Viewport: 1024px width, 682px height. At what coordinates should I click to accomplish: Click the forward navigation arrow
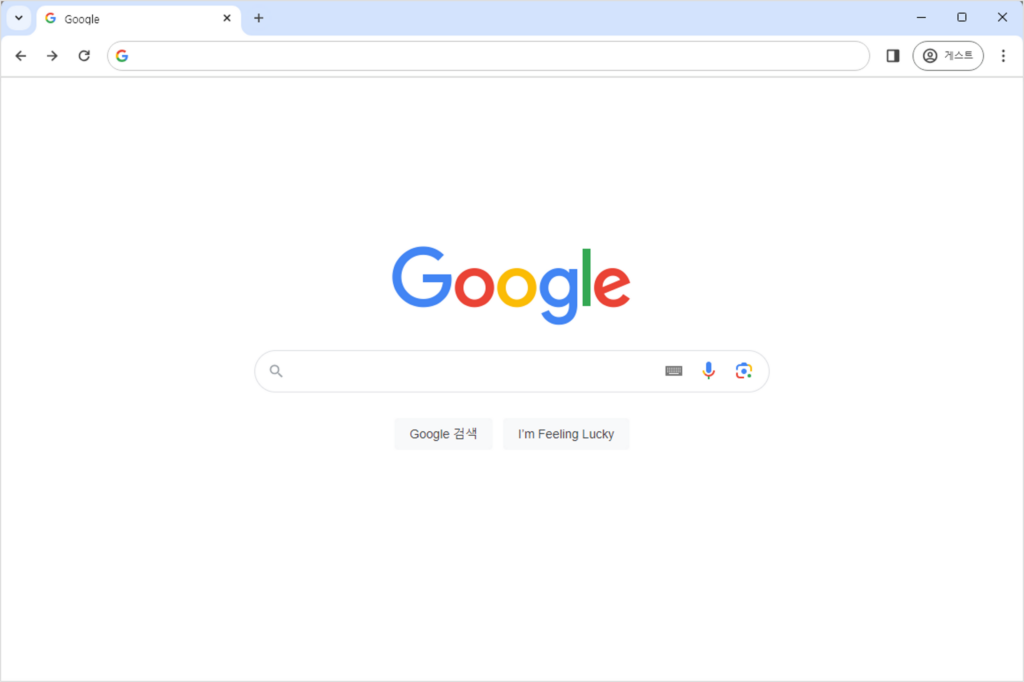click(x=52, y=56)
